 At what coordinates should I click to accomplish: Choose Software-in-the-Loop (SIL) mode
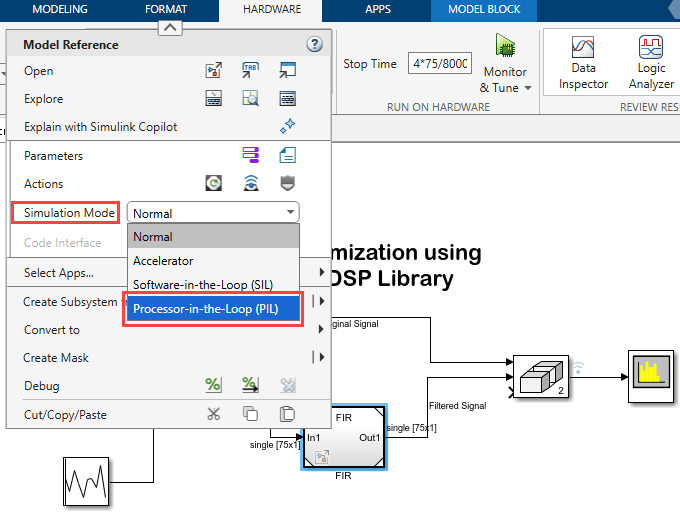point(213,285)
